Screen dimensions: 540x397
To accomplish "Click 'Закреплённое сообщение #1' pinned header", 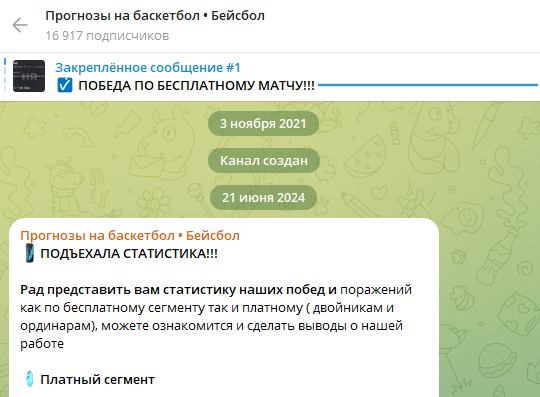I will coord(148,67).
